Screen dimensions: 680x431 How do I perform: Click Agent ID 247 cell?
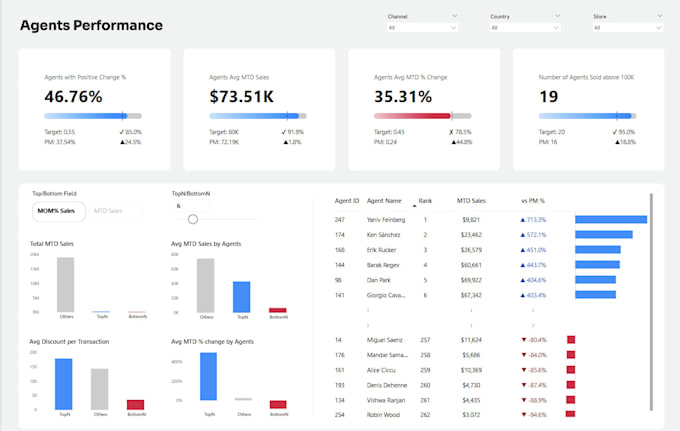pos(340,220)
